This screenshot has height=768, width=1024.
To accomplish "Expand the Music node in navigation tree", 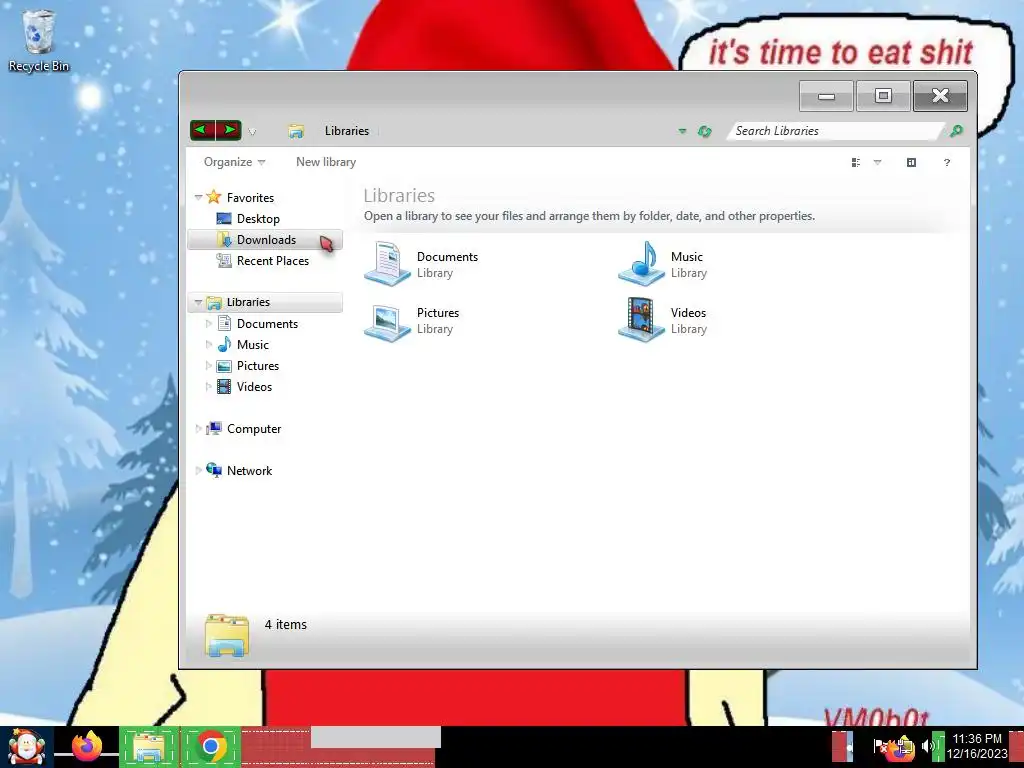I will (x=208, y=344).
